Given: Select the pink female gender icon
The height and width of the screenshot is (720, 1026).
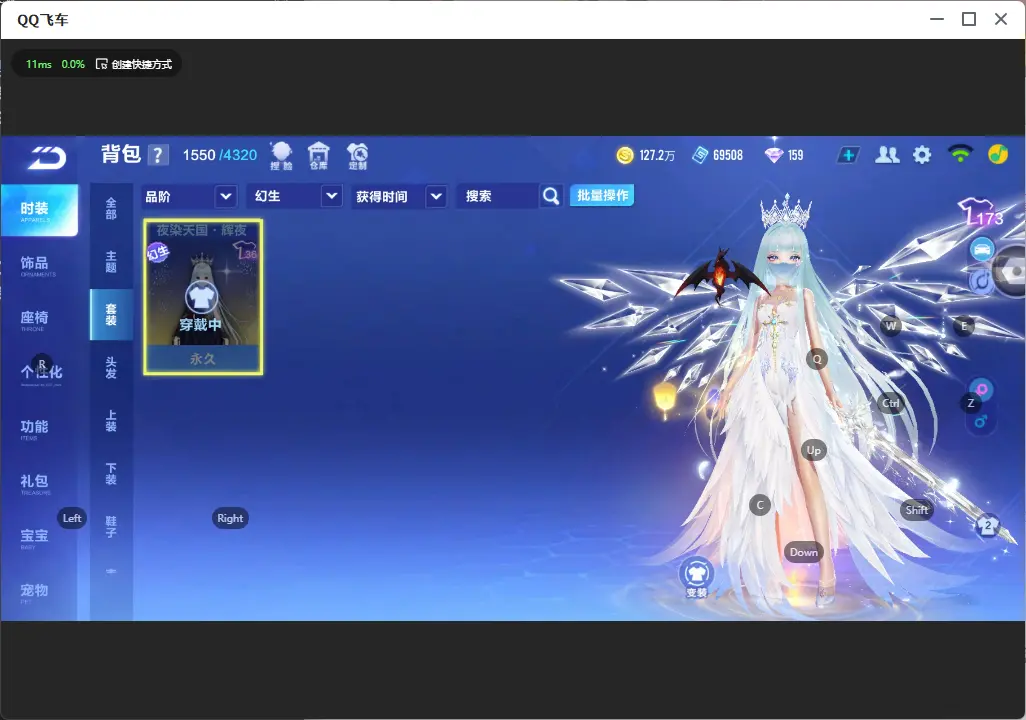Looking at the screenshot, I should 982,390.
